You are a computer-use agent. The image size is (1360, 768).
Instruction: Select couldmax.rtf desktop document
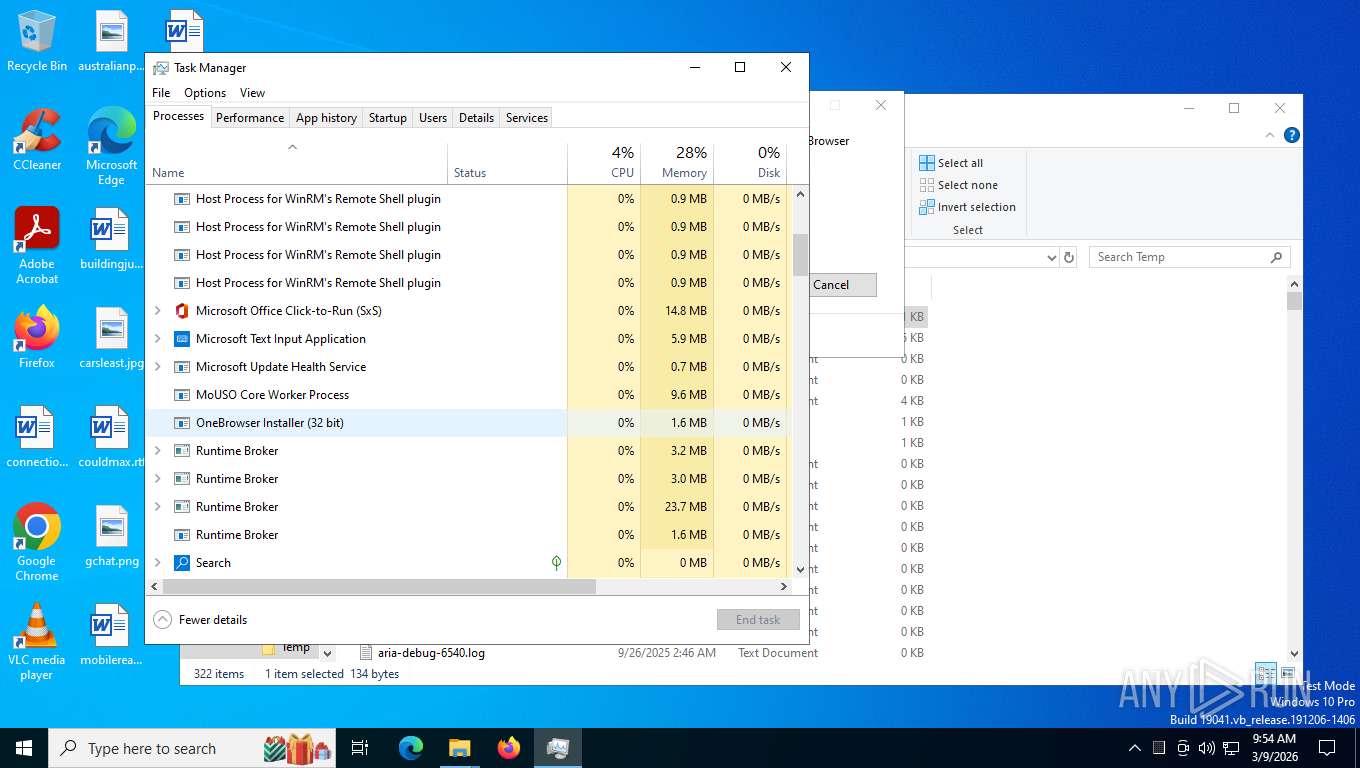[111, 437]
